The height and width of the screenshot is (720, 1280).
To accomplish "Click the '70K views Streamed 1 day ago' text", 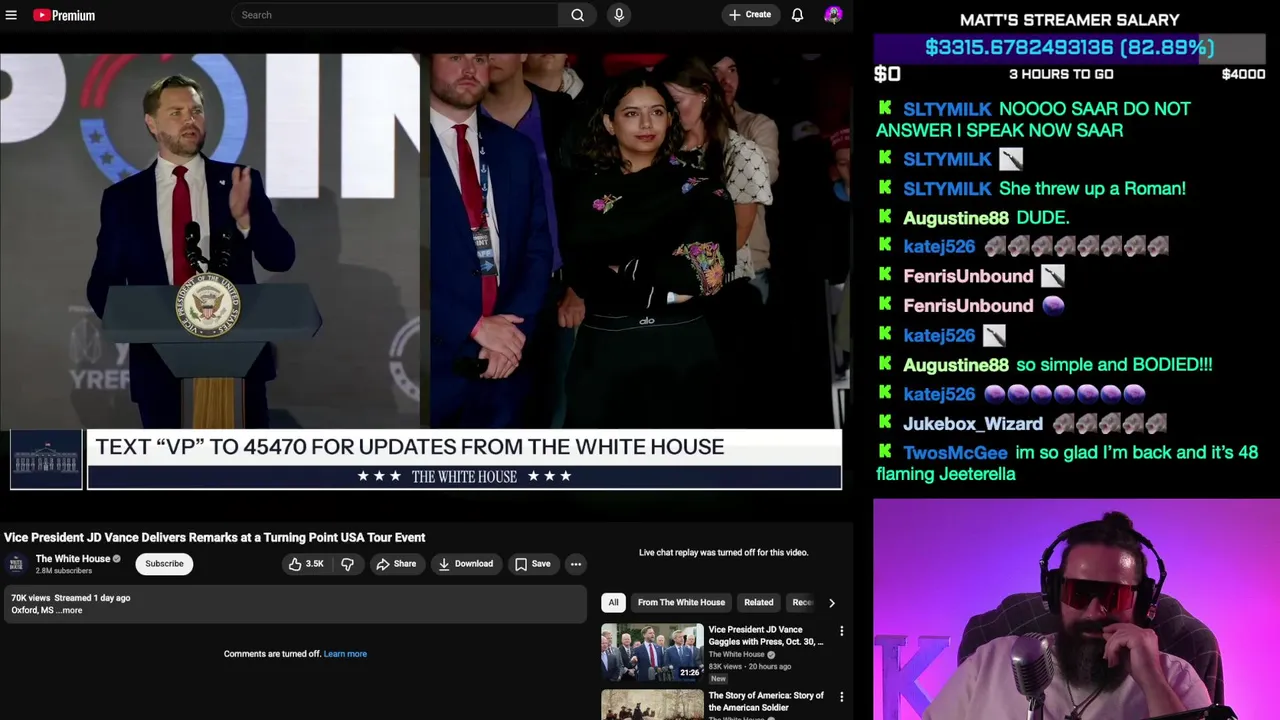I will (71, 598).
